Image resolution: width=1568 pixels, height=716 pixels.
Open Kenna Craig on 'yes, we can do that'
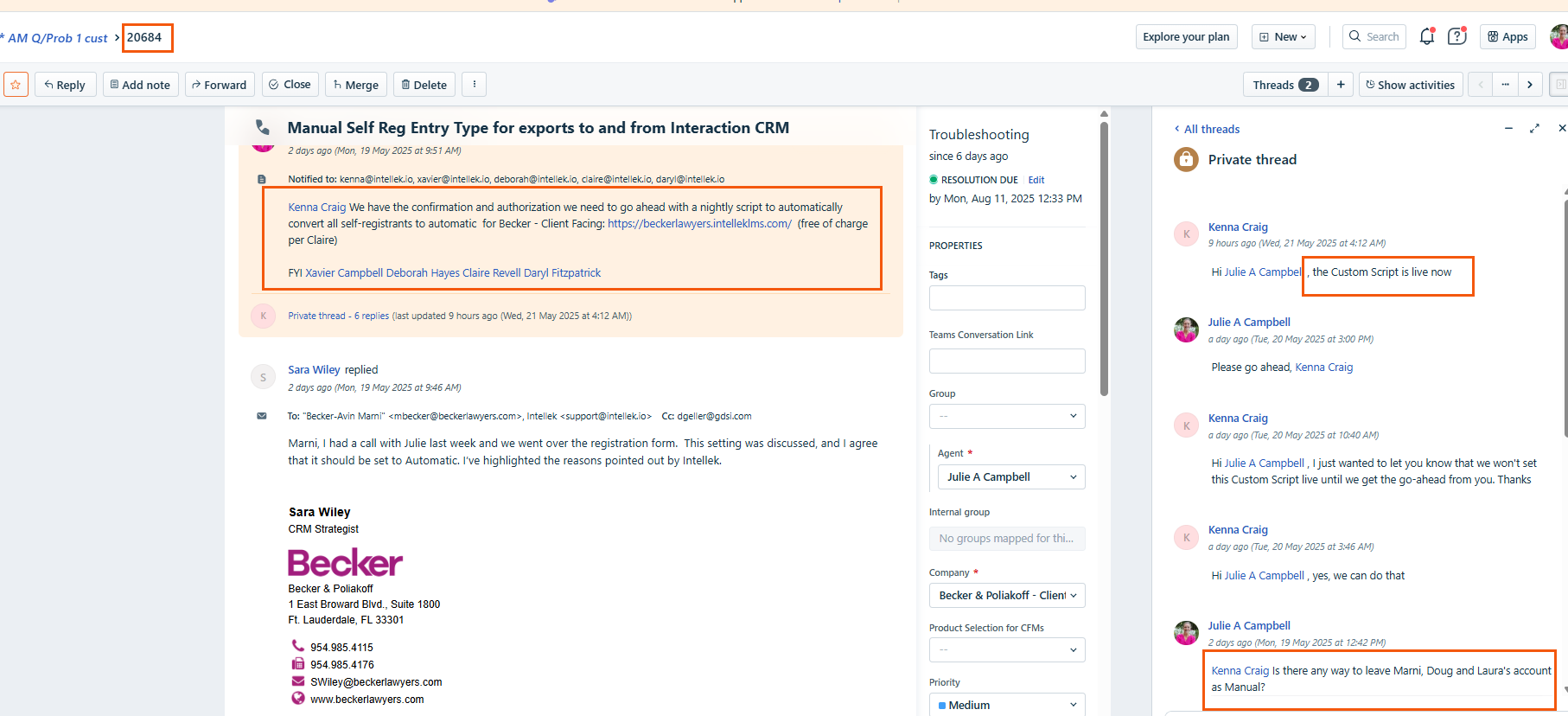pyautogui.click(x=1238, y=529)
